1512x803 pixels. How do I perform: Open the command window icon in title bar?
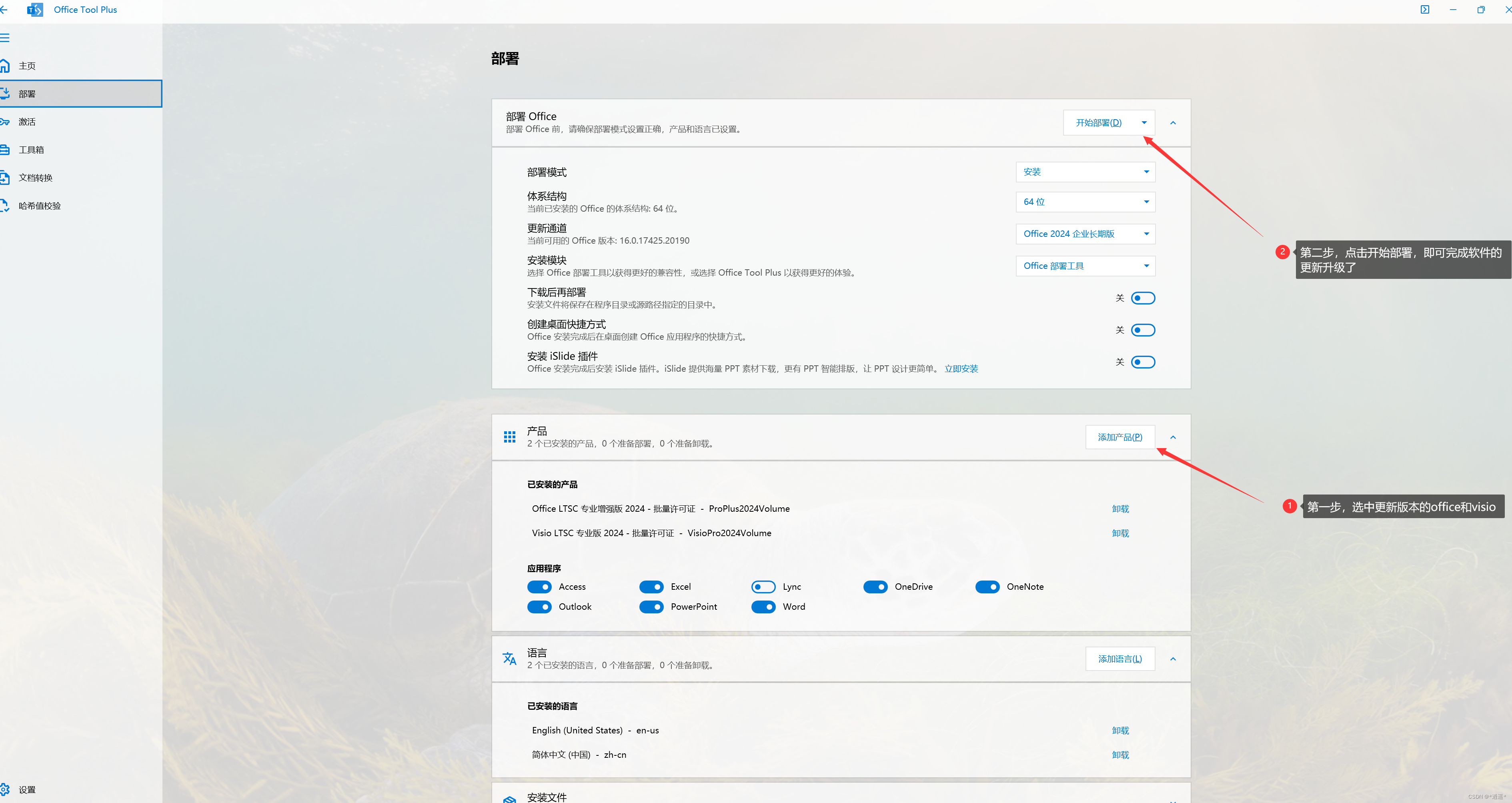coord(1424,9)
